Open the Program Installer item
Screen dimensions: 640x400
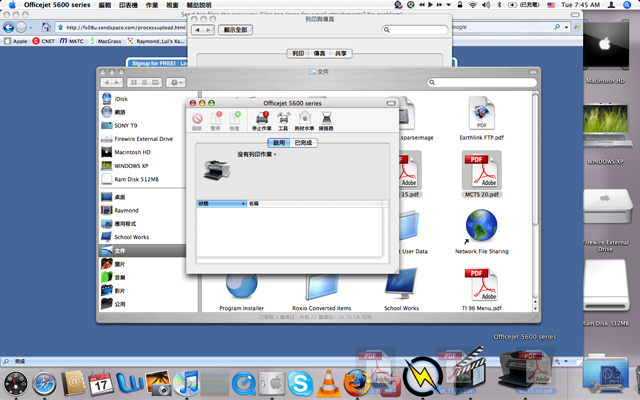(242, 291)
